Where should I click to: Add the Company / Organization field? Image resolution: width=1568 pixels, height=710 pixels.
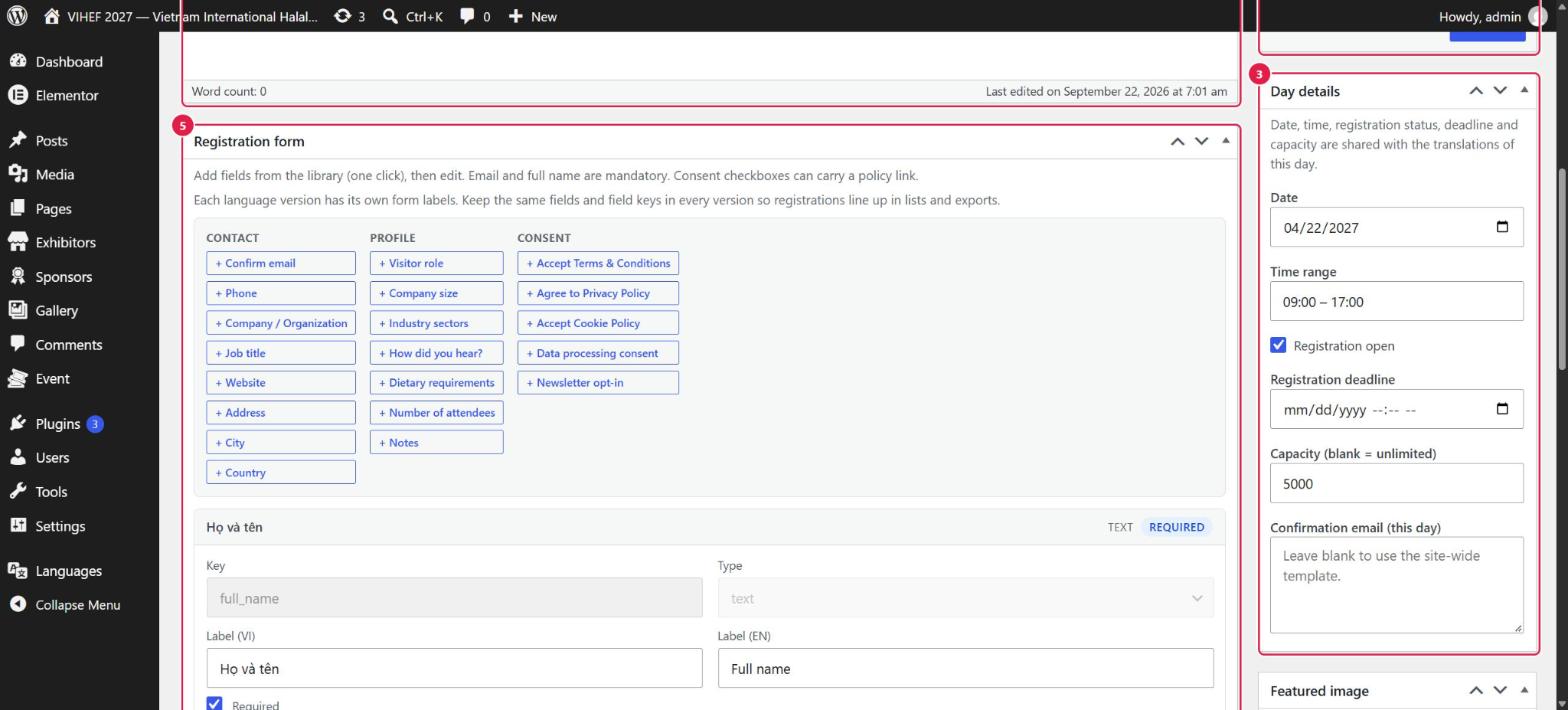tap(281, 323)
